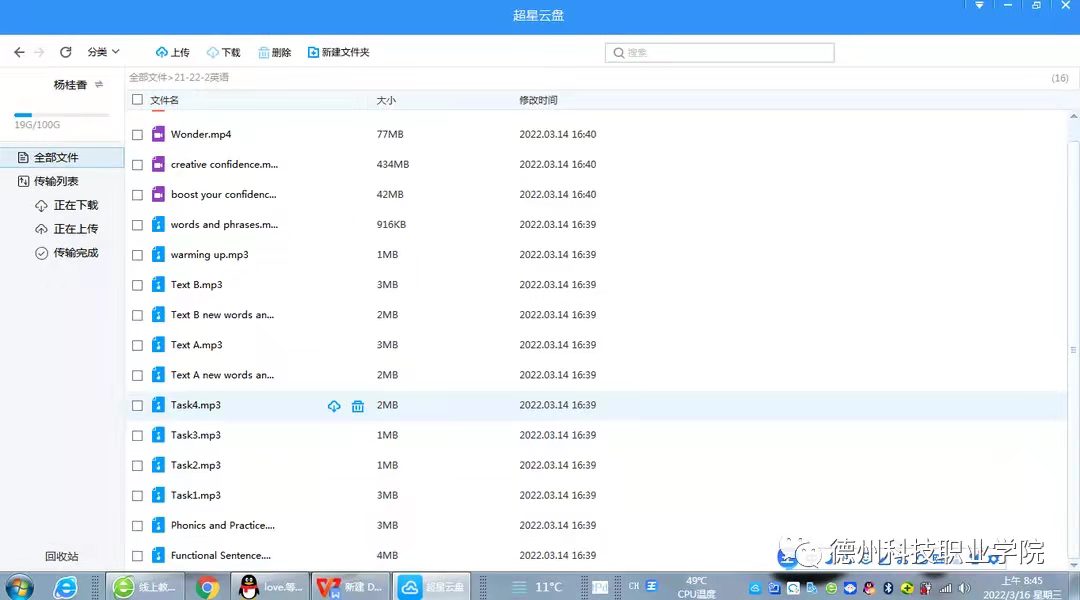The height and width of the screenshot is (600, 1080).
Task: Open the 分类 category dropdown
Action: pos(103,52)
